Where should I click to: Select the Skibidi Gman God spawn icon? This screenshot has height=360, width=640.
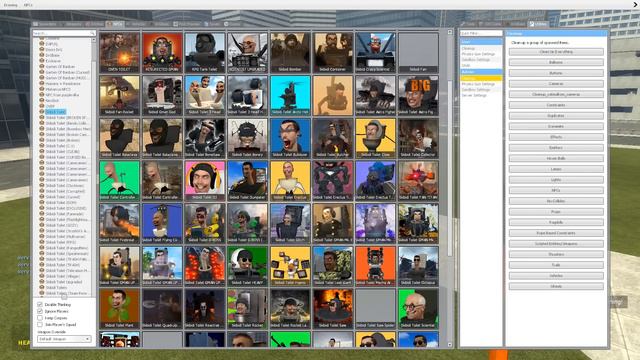click(162, 96)
